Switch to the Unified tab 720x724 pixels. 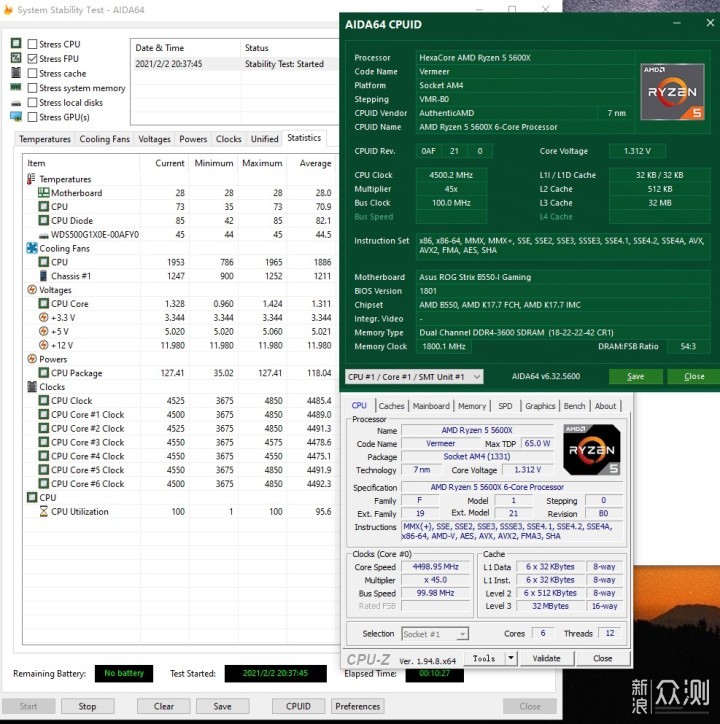265,139
